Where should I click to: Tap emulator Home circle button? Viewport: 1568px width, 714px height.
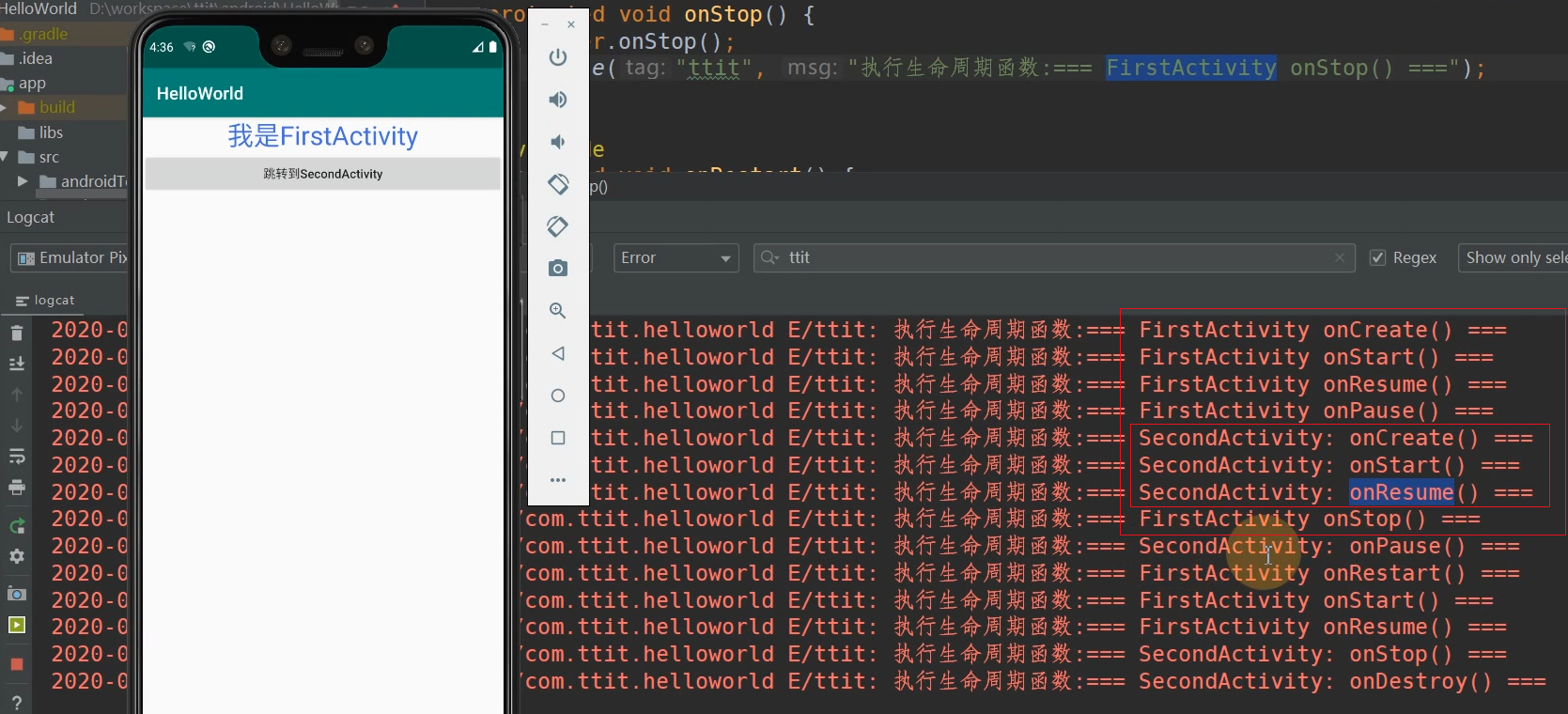[558, 396]
